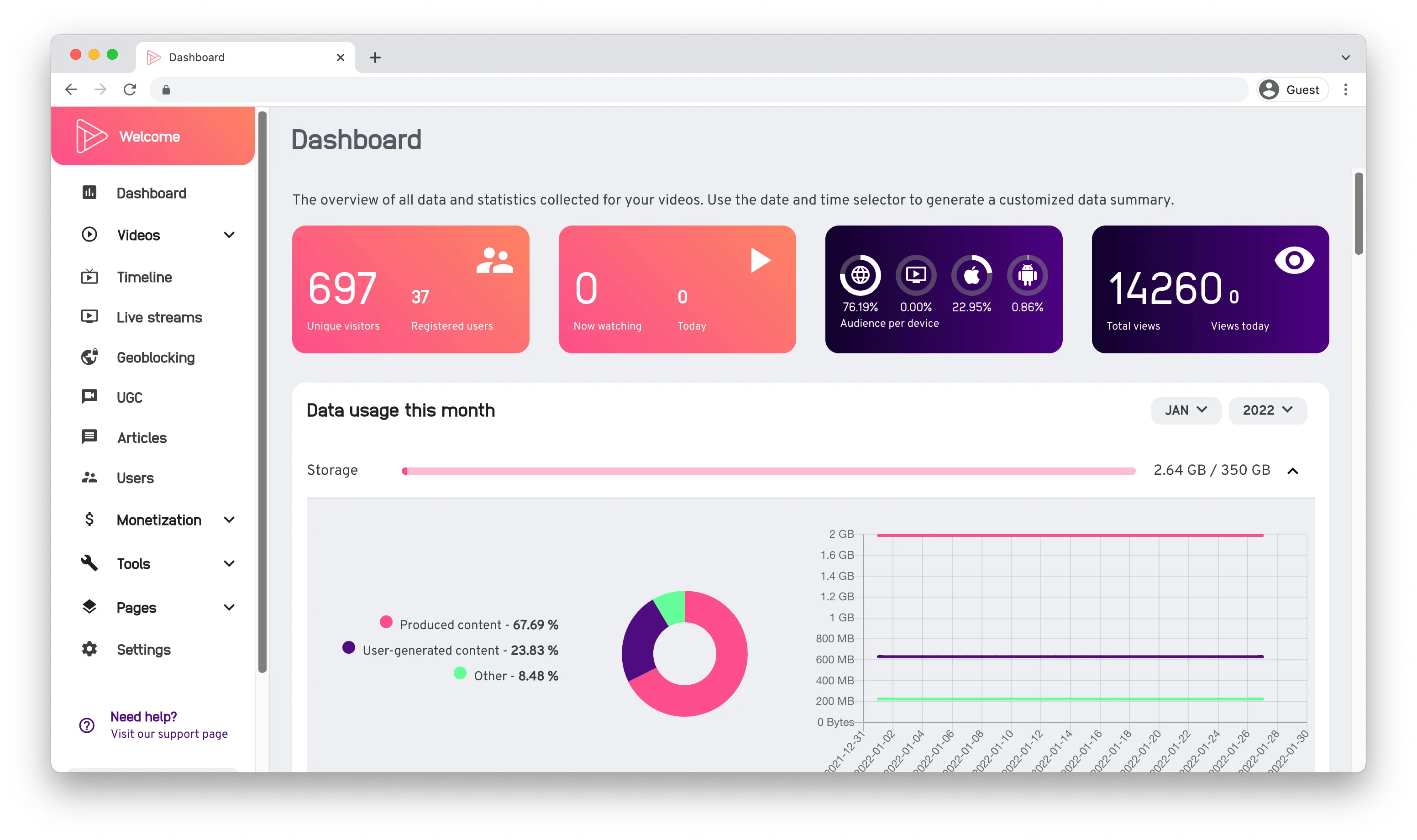Open Settings in the sidebar
The height and width of the screenshot is (840, 1417).
pos(144,649)
